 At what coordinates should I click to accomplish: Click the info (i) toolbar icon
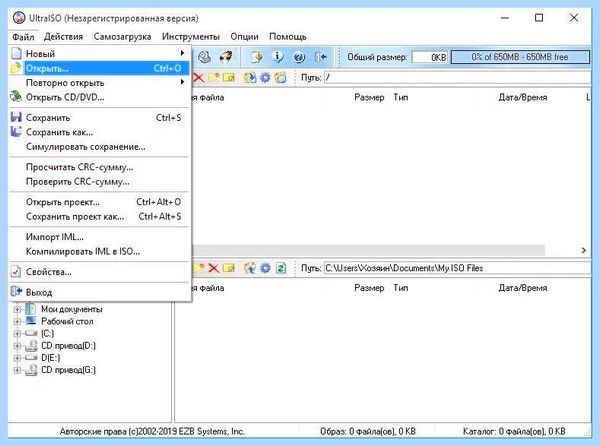click(278, 57)
